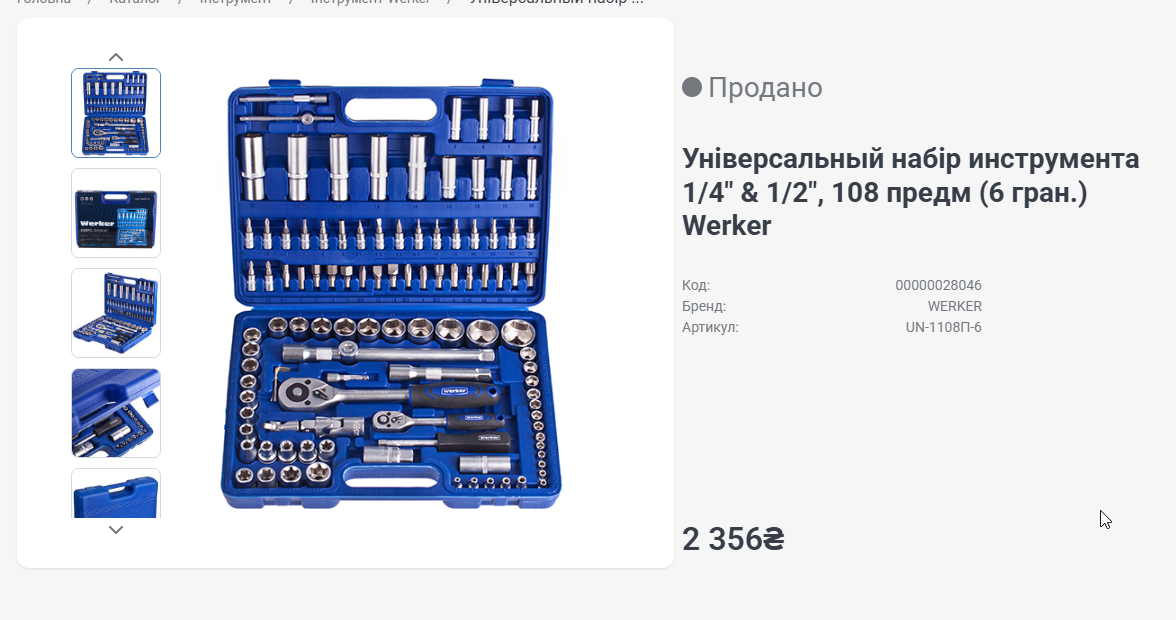Click the product code 00000028046

coord(938,285)
